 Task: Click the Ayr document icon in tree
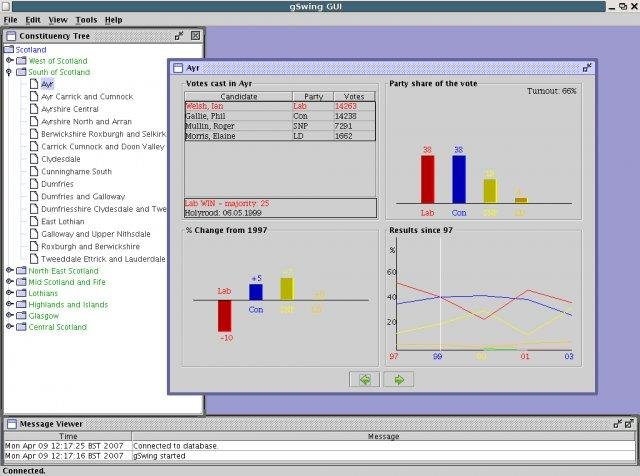click(34, 84)
